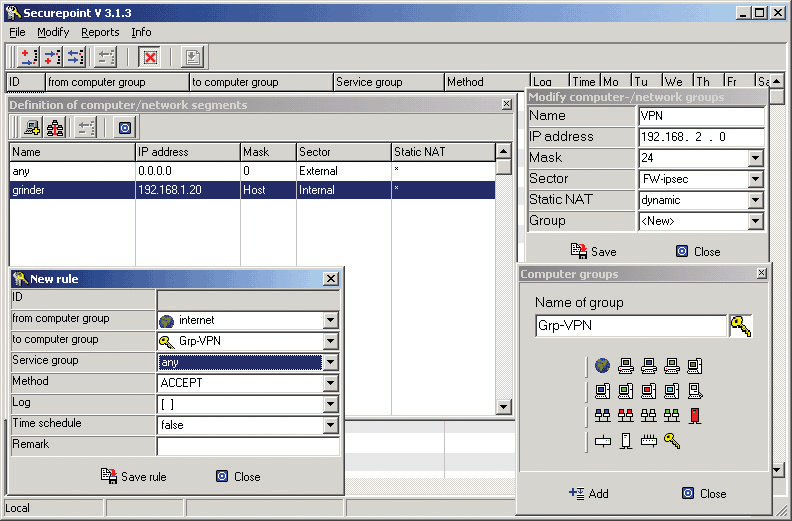Click the Remark field in New rule
This screenshot has width=792, height=521.
[248, 446]
